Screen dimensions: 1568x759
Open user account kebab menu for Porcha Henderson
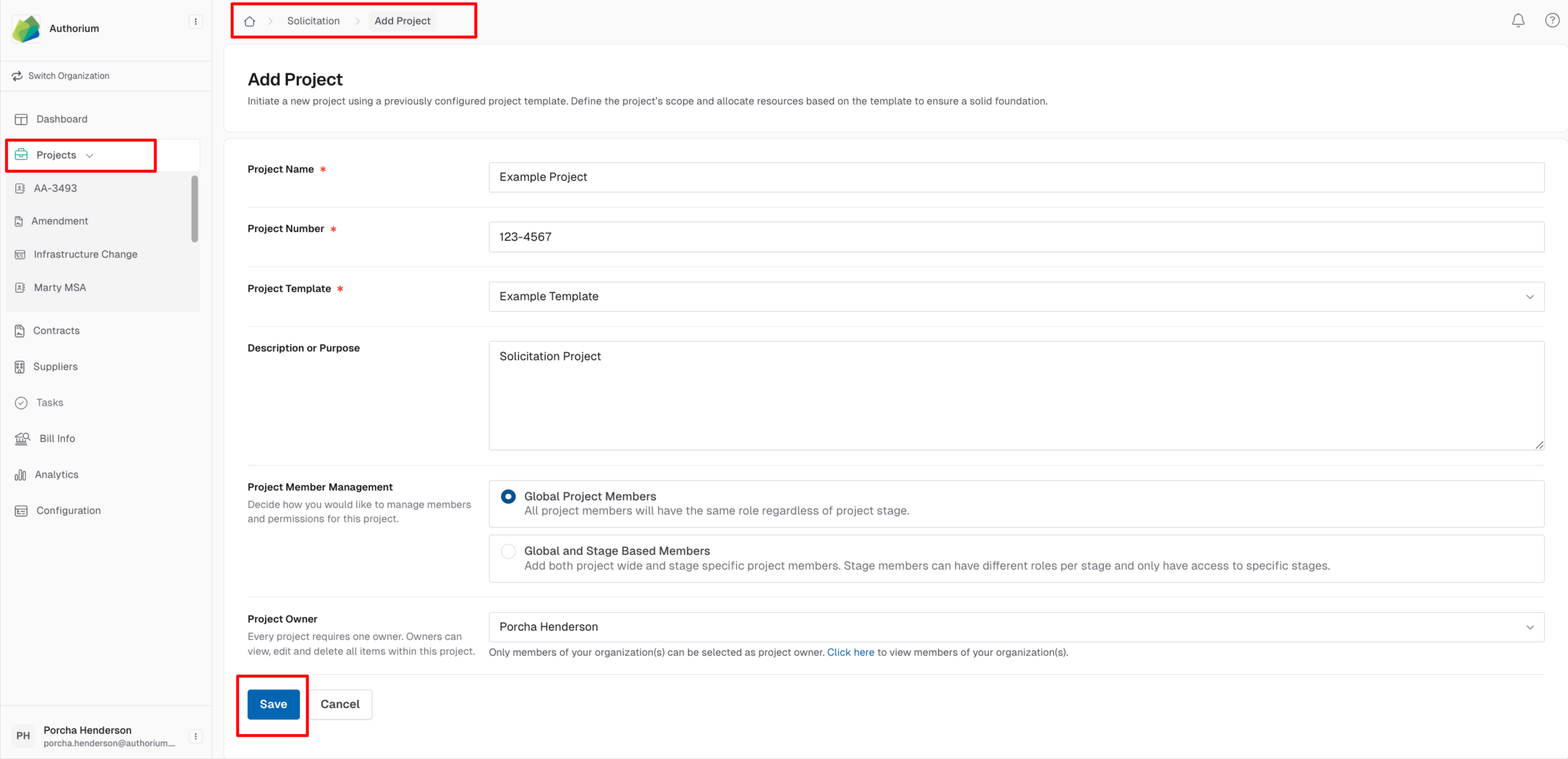(196, 737)
